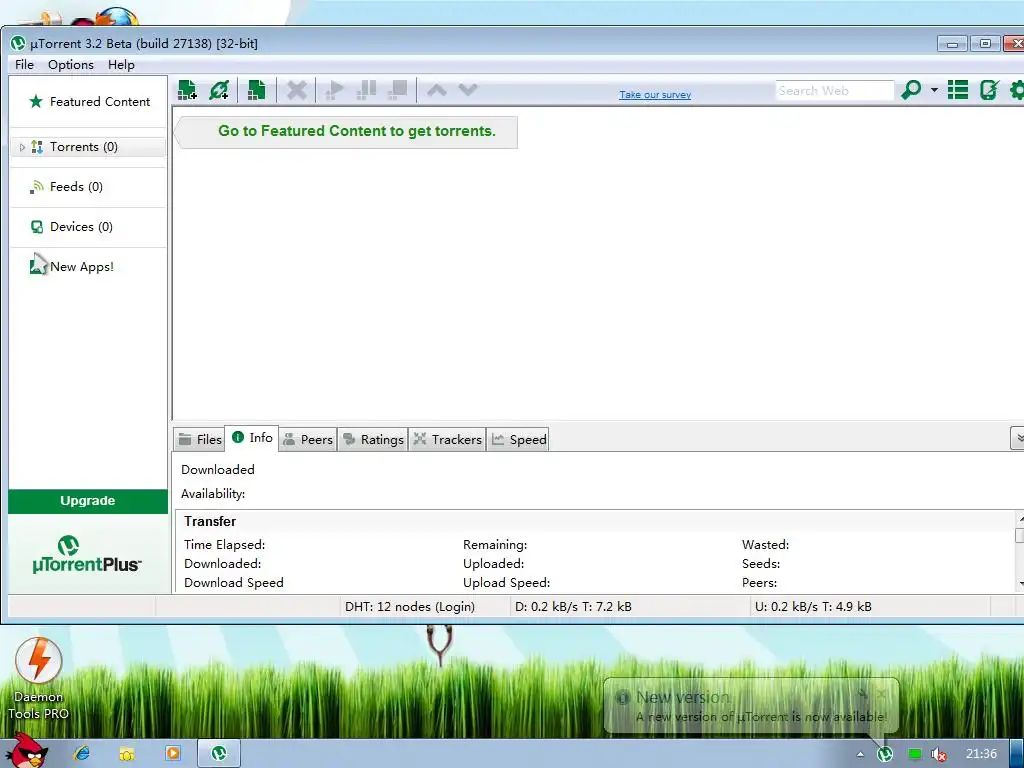This screenshot has height=768, width=1024.
Task: Click Move Down Queue arrow icon
Action: point(468,90)
